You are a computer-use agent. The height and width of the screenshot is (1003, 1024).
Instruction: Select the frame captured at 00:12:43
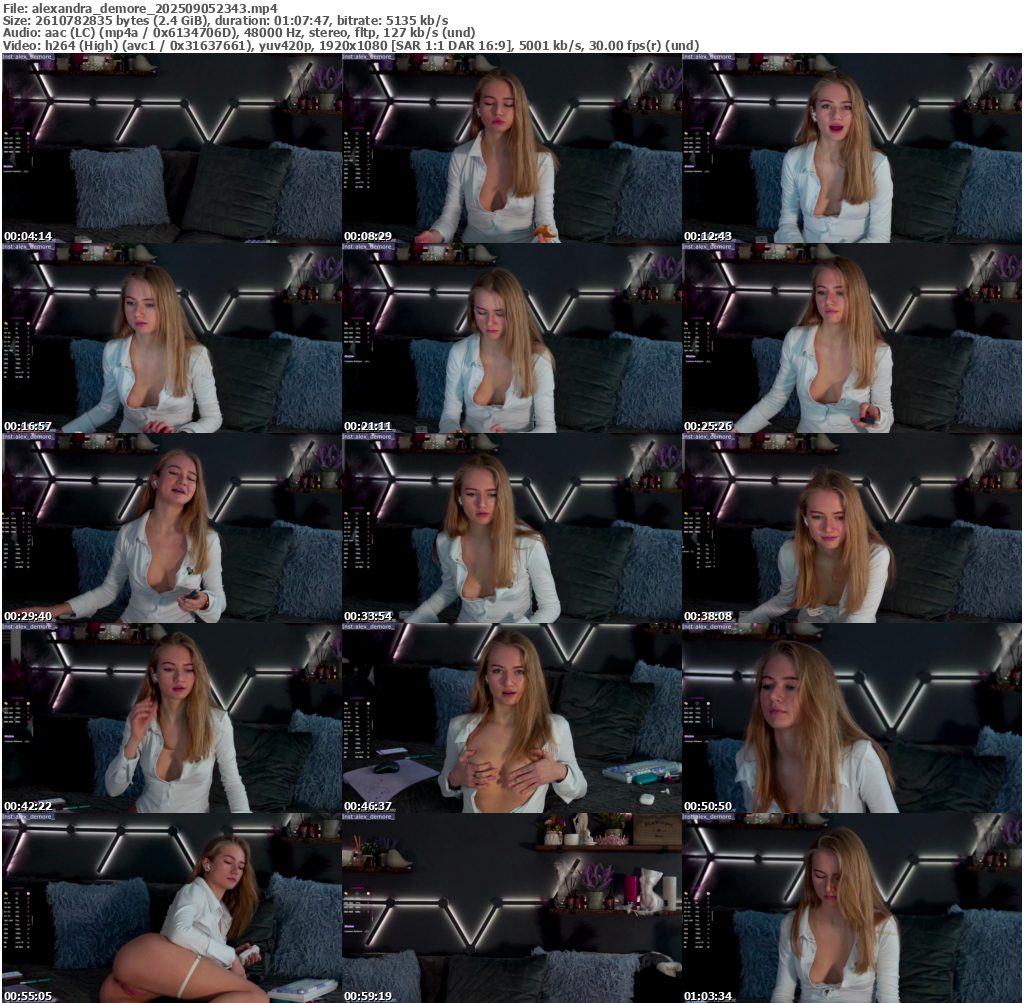click(852, 148)
